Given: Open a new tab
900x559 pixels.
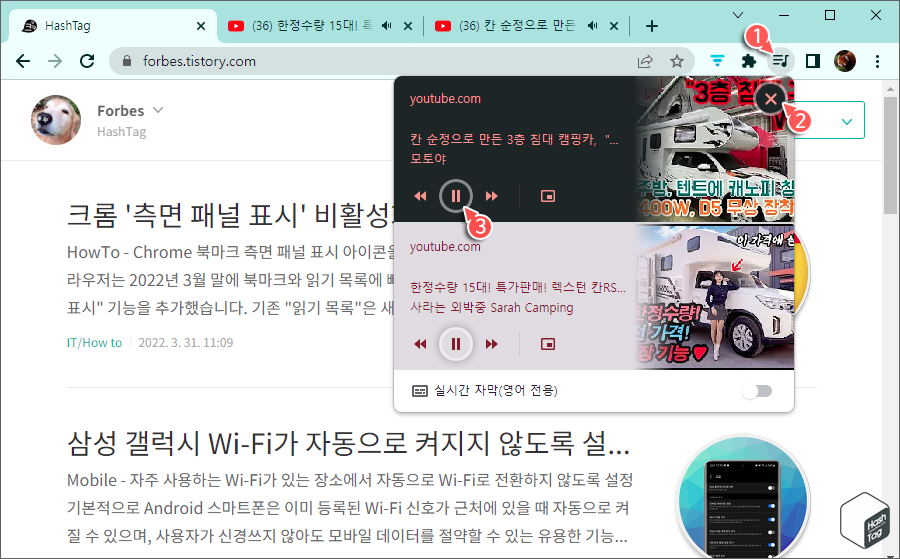Looking at the screenshot, I should coord(651,26).
